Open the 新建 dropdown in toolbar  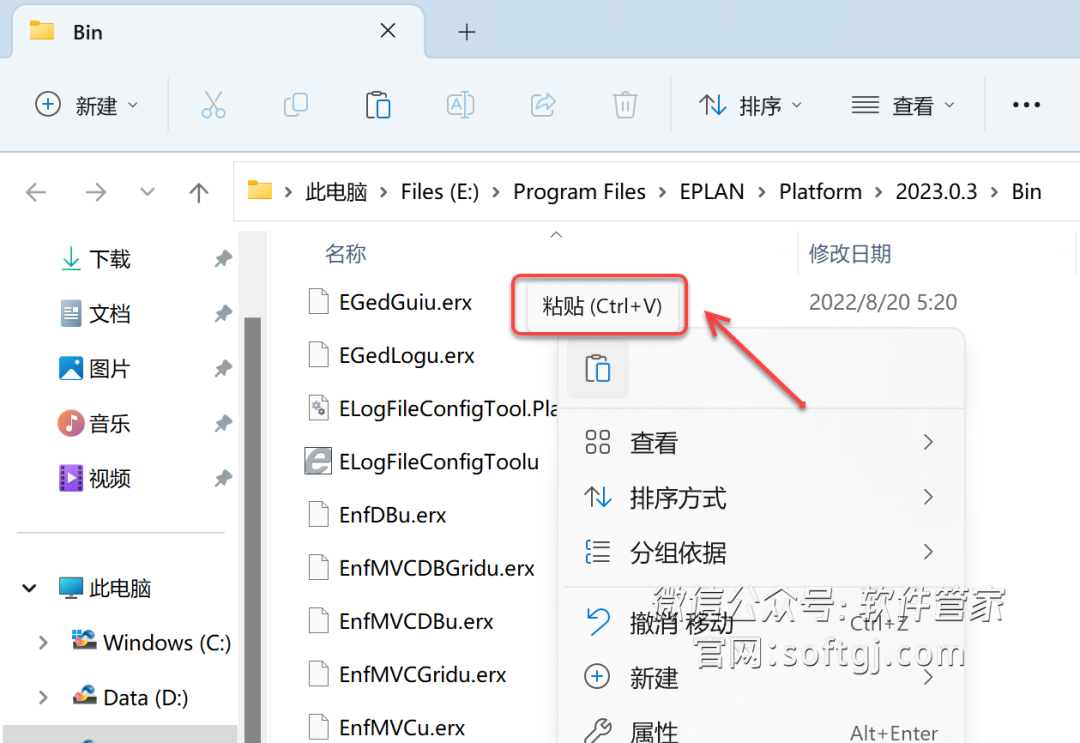87,105
